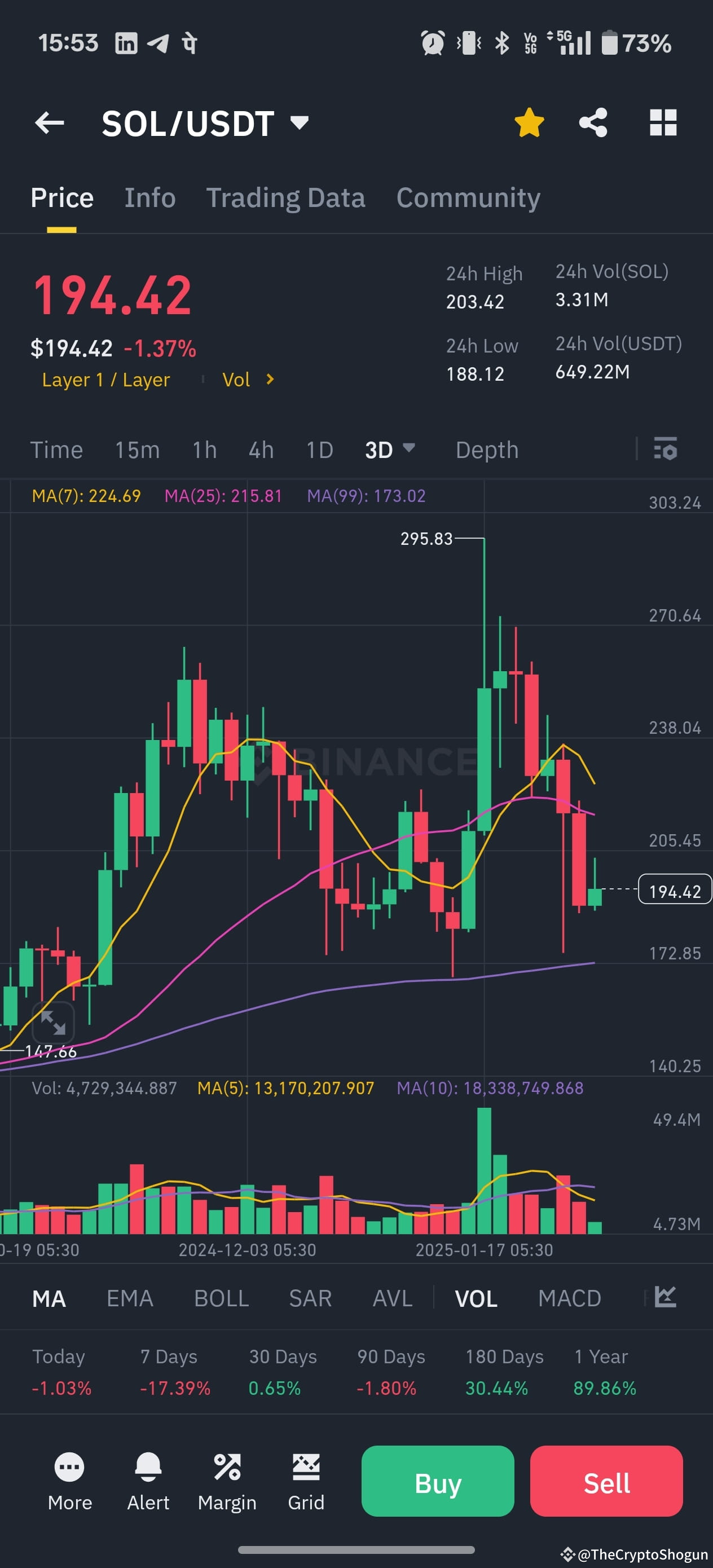This screenshot has width=713, height=1568.
Task: Toggle the favorite star for SOL/USDT
Action: point(529,122)
